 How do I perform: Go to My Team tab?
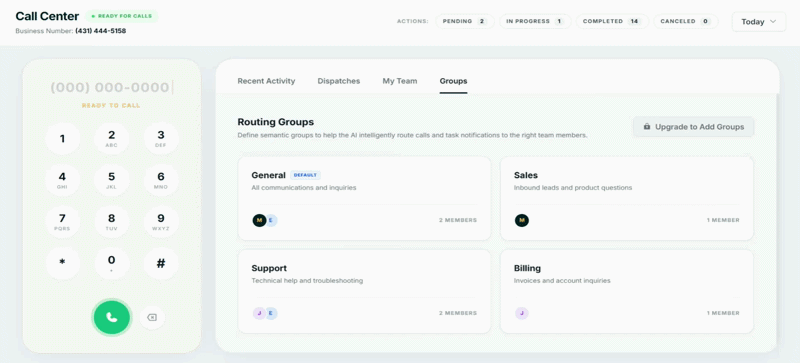point(400,81)
